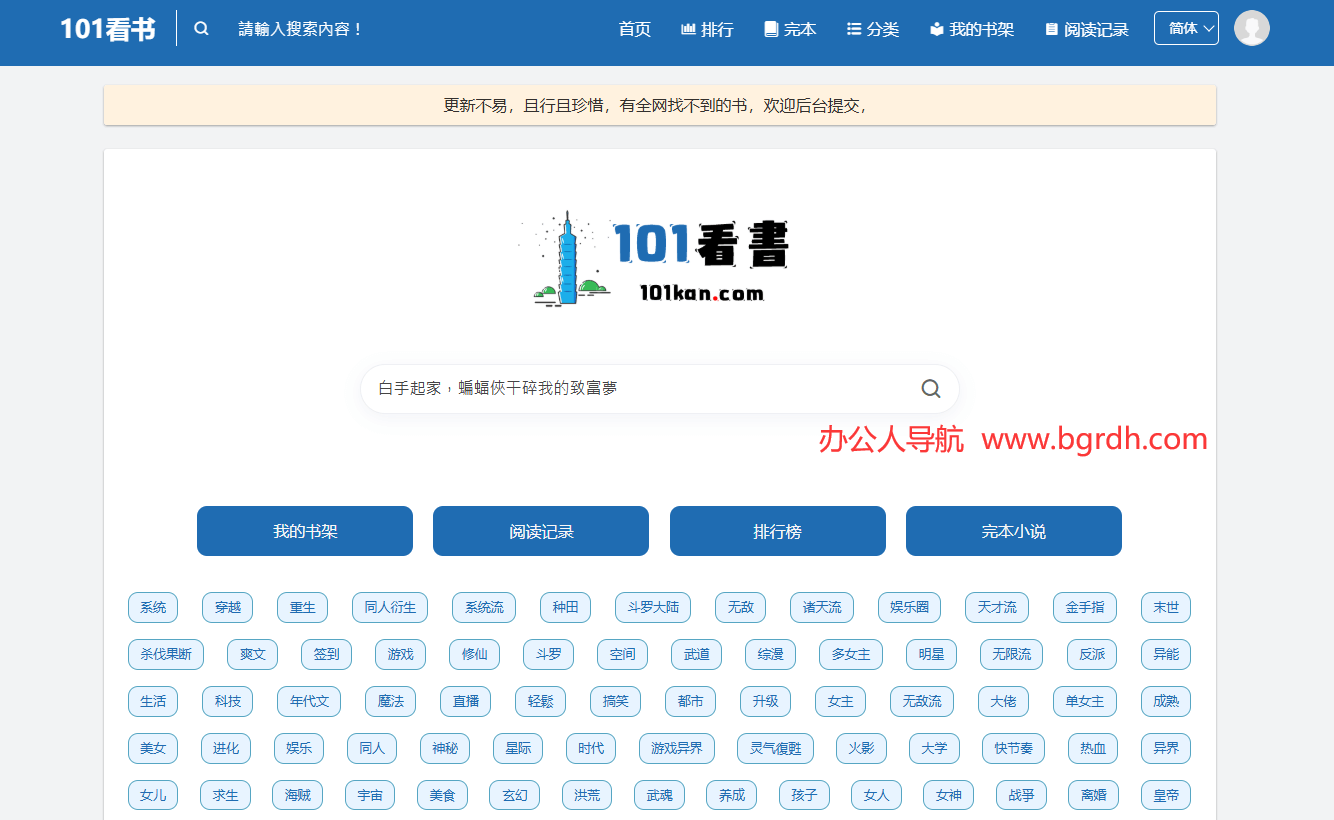Image resolution: width=1334 pixels, height=820 pixels.
Task: Open the user avatar icon
Action: (1251, 29)
